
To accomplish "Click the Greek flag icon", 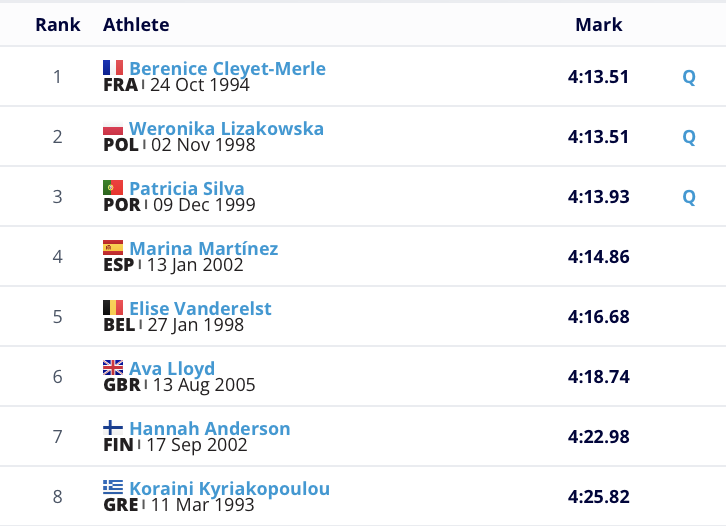I will (x=113, y=488).
